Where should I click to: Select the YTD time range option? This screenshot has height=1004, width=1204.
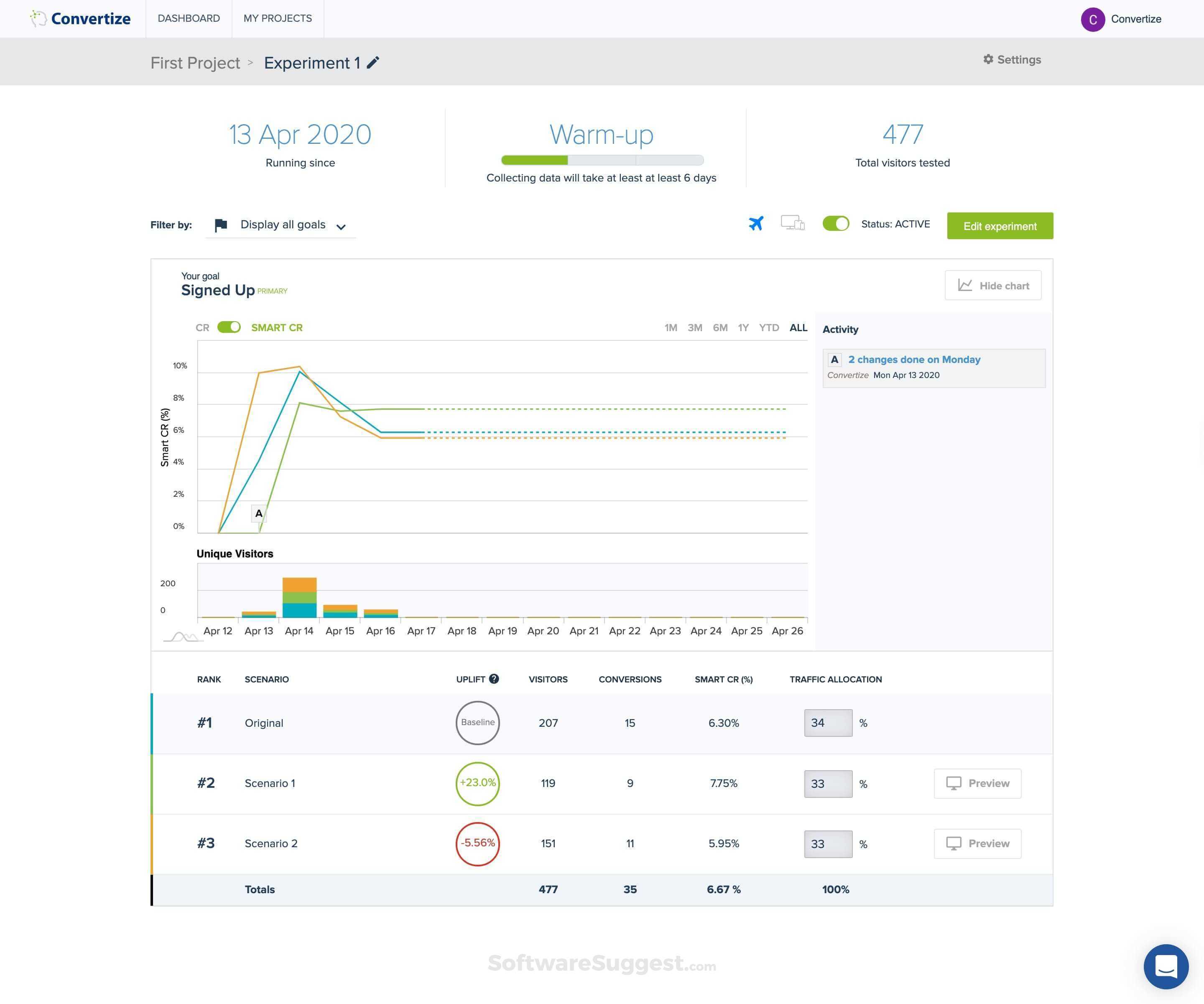(x=769, y=327)
